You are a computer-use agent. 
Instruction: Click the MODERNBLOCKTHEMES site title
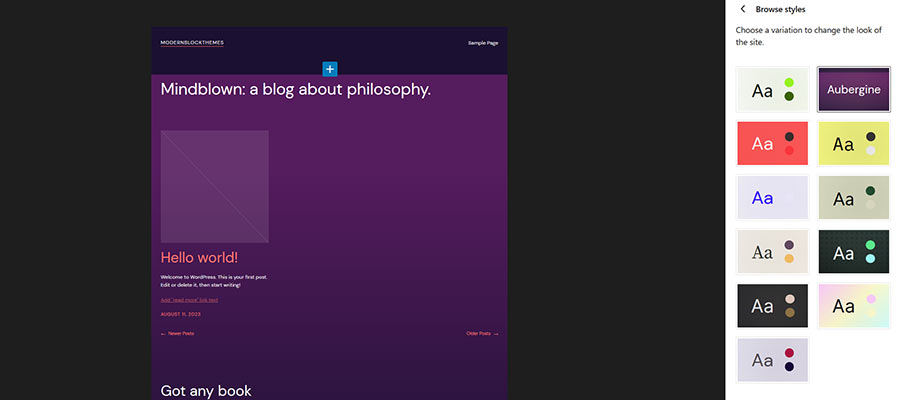(192, 43)
